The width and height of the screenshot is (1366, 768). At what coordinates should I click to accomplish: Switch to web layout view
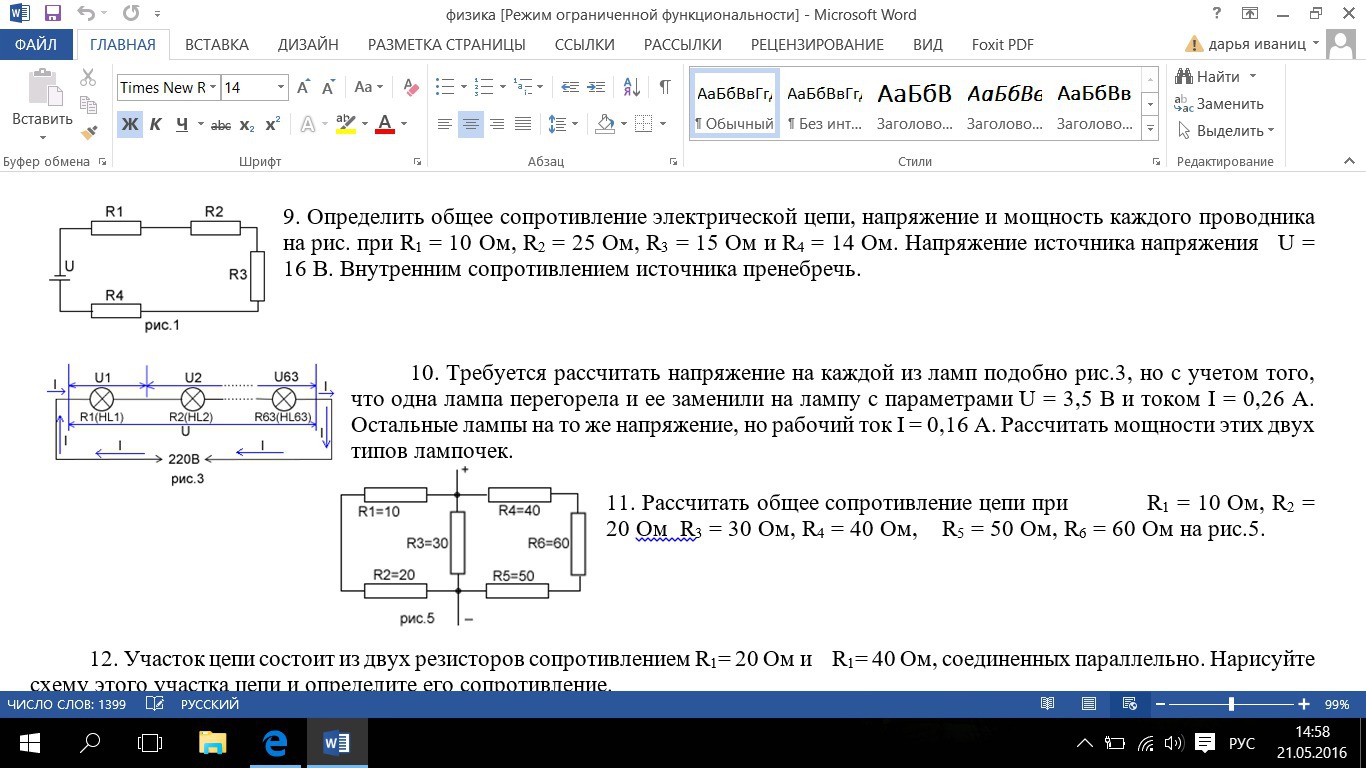click(1130, 704)
